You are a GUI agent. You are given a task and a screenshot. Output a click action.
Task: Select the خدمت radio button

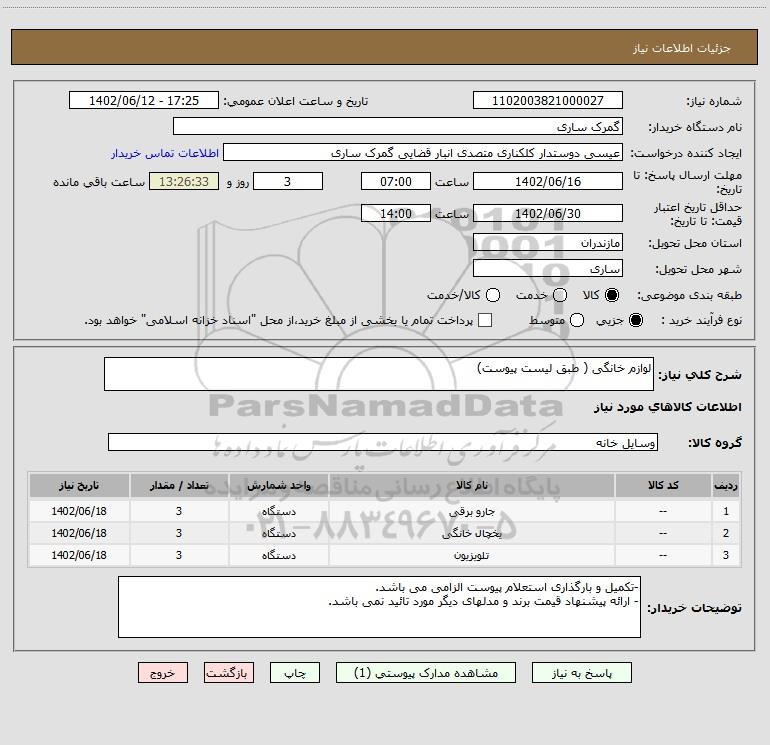click(x=560, y=295)
